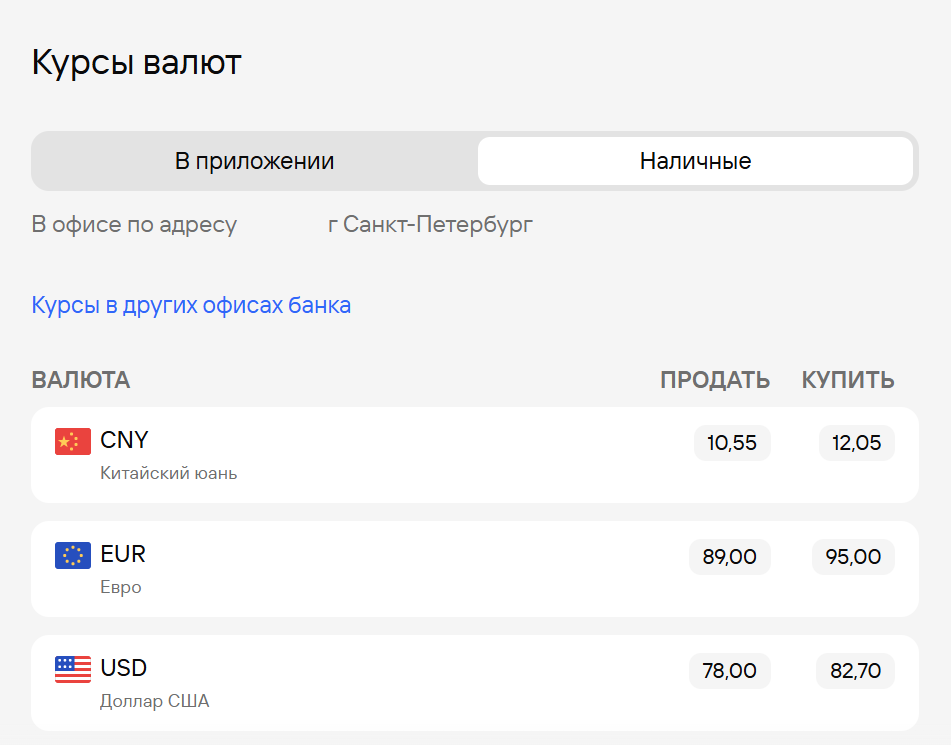Click the United States flag icon

point(73,669)
